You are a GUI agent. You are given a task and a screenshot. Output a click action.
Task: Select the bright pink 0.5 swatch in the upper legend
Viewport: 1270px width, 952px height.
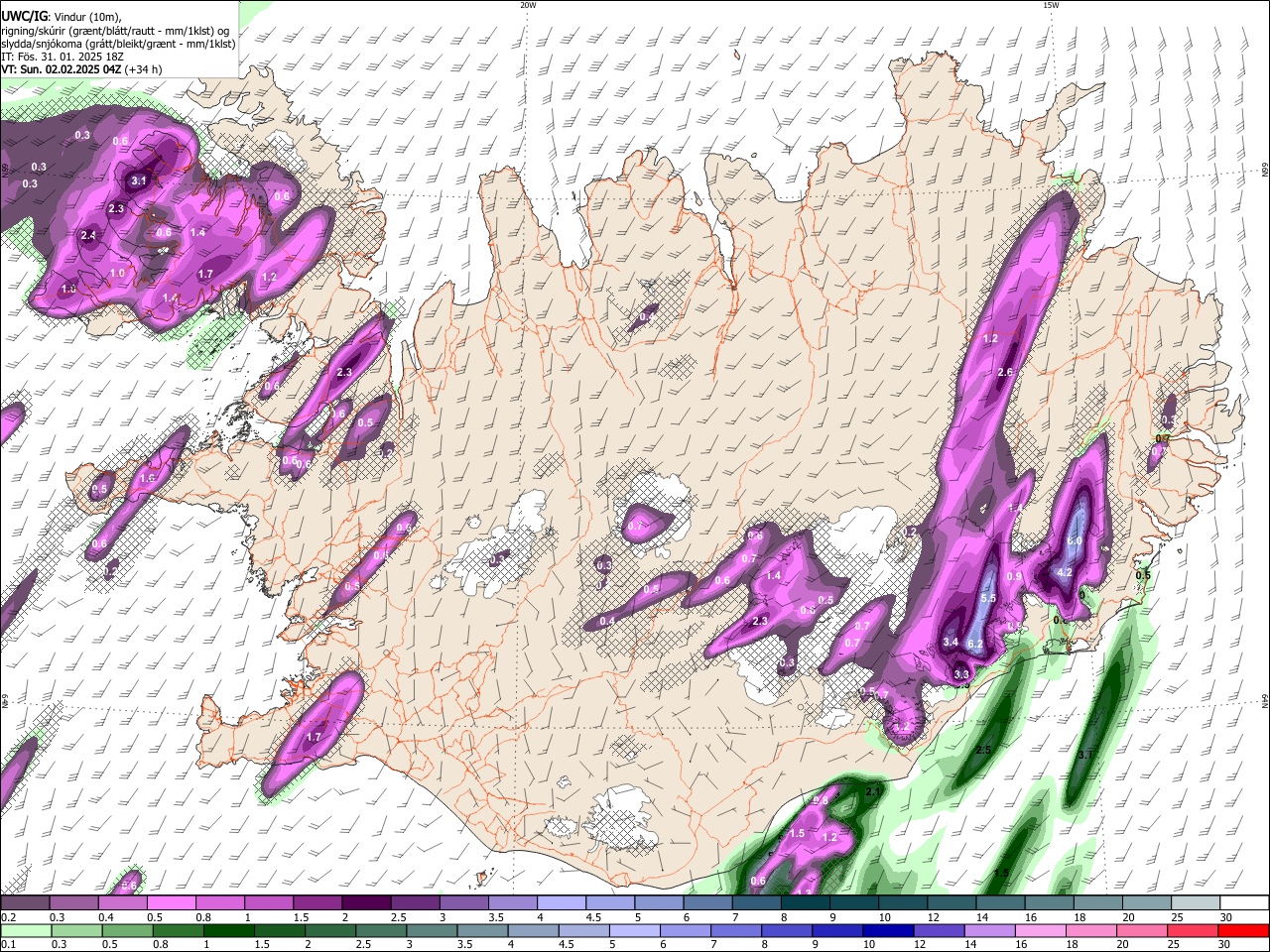(171, 902)
